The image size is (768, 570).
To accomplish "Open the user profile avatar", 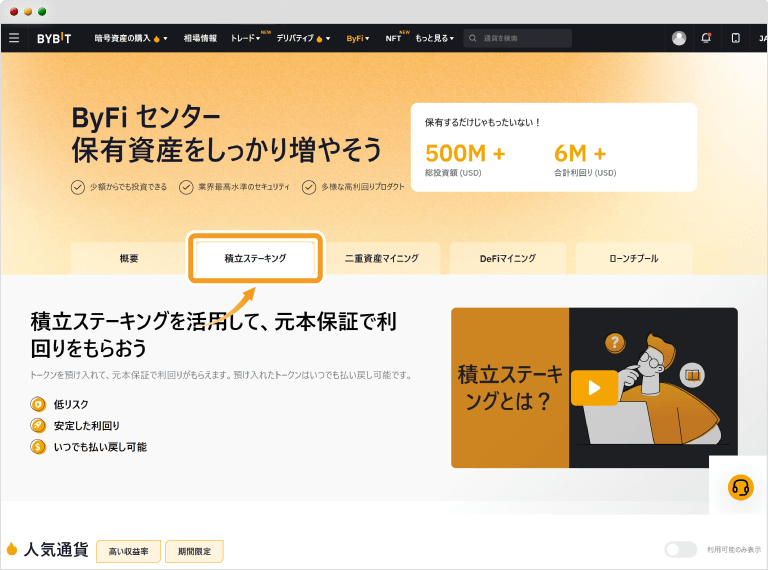I will [x=679, y=38].
